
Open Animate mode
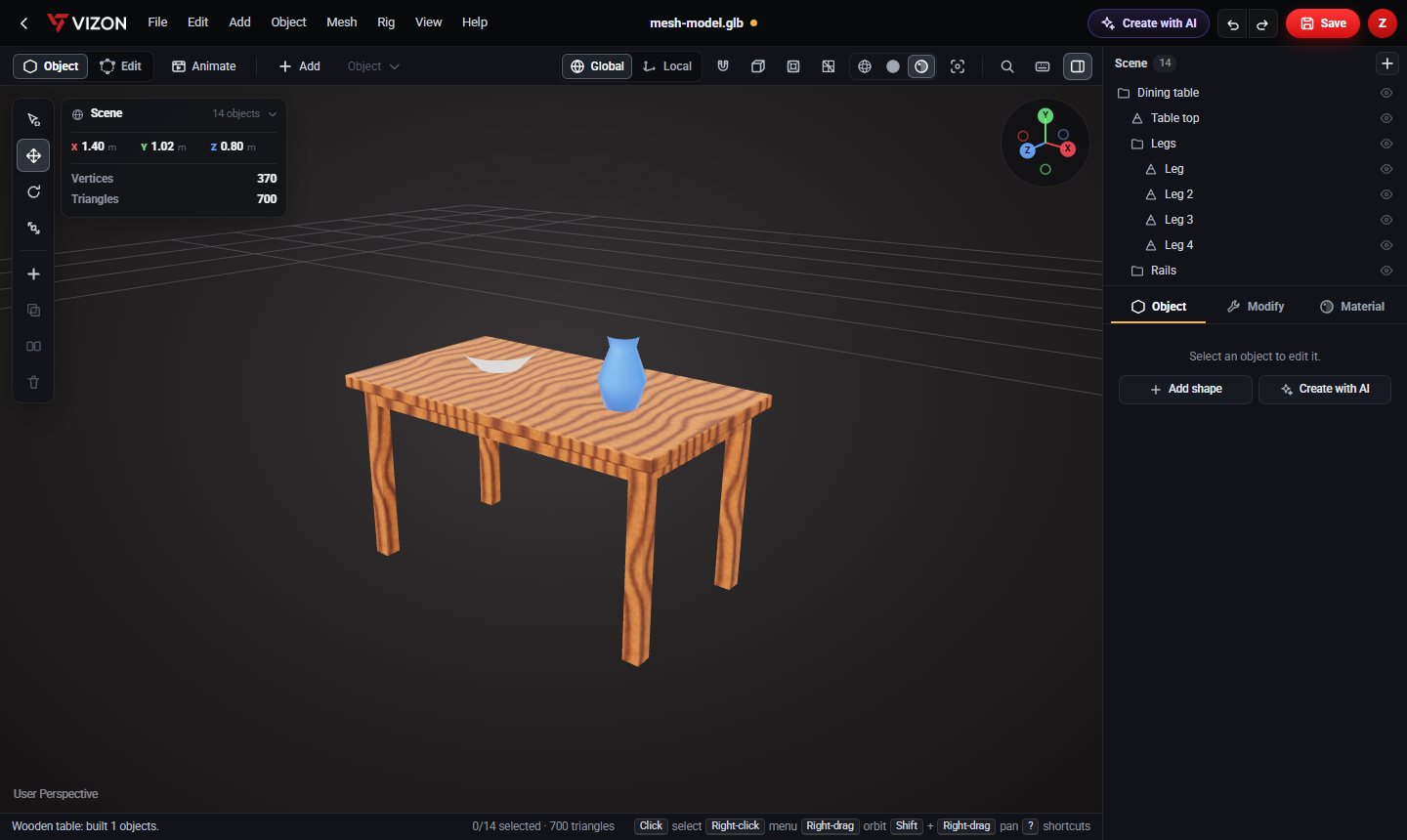[204, 66]
